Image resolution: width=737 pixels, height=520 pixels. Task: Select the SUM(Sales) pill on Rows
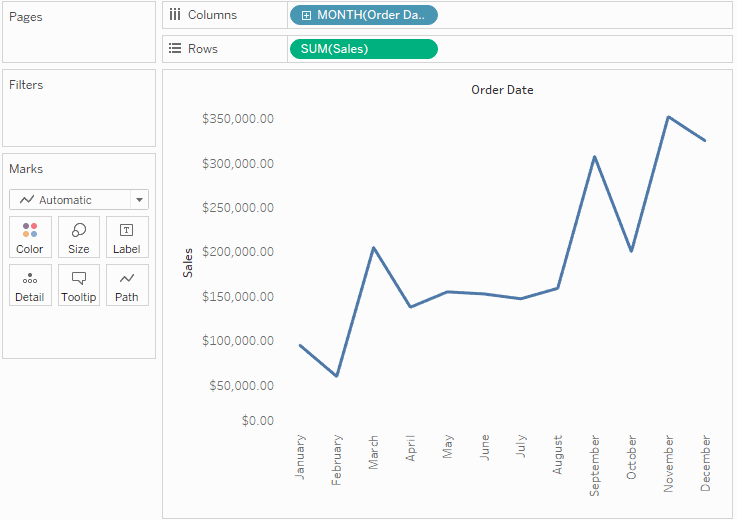363,49
